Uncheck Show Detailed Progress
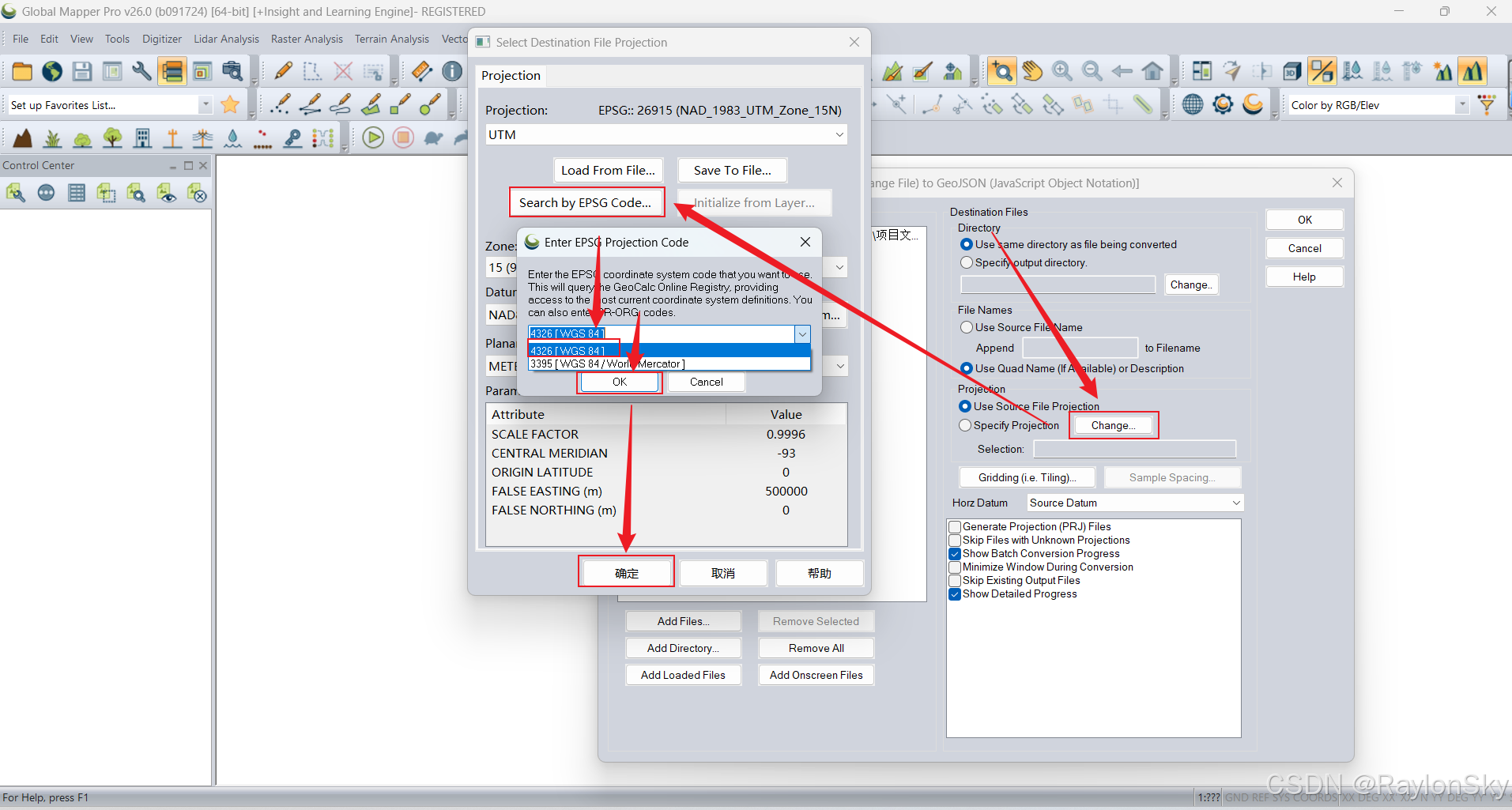 (955, 594)
